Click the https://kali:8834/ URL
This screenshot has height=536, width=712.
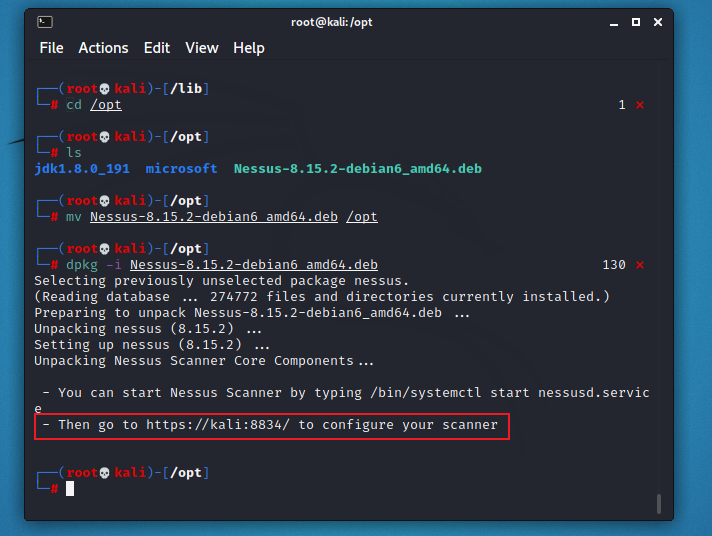tap(218, 425)
